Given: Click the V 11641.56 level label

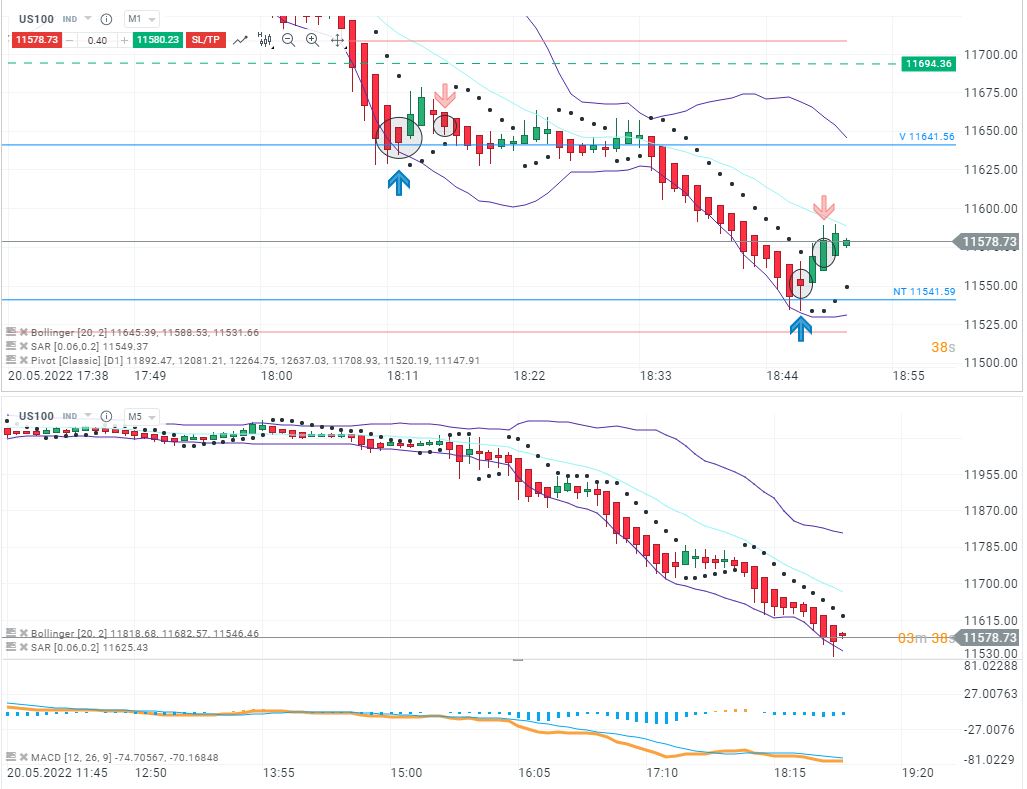Looking at the screenshot, I should click(926, 137).
